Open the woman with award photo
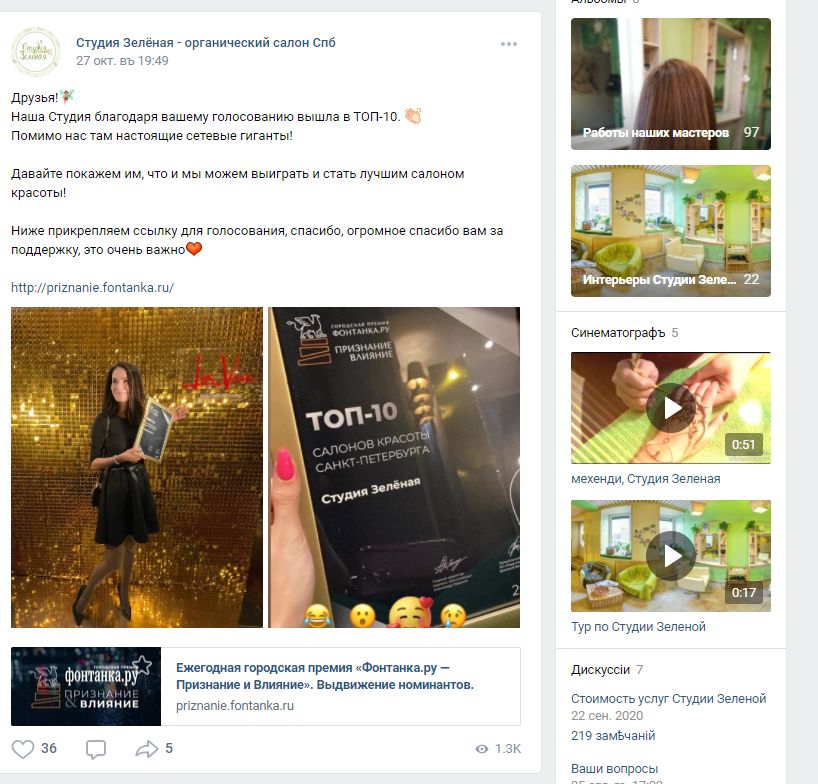 pyautogui.click(x=137, y=467)
